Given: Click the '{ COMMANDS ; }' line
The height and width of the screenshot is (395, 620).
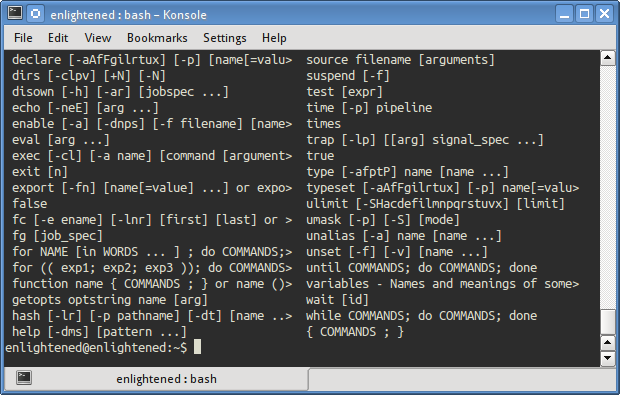Looking at the screenshot, I should [x=355, y=332].
